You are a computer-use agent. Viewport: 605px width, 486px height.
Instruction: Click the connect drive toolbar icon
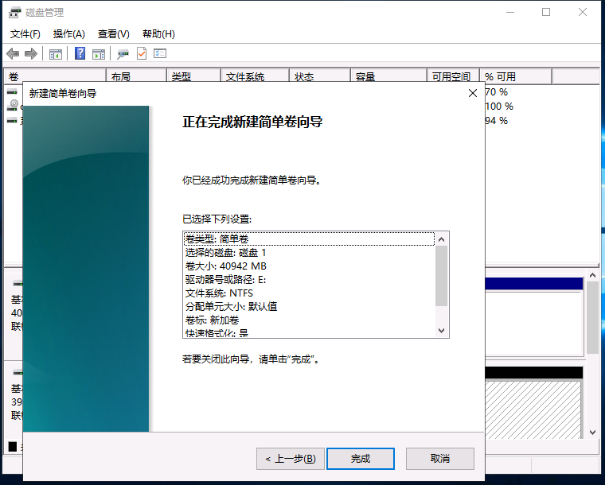tap(123, 54)
